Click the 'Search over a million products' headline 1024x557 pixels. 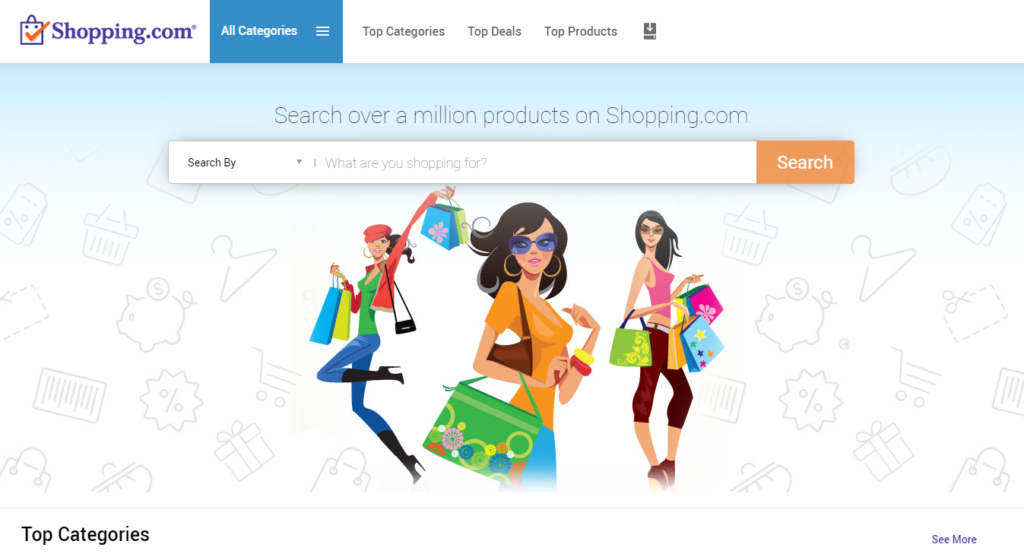pos(511,116)
